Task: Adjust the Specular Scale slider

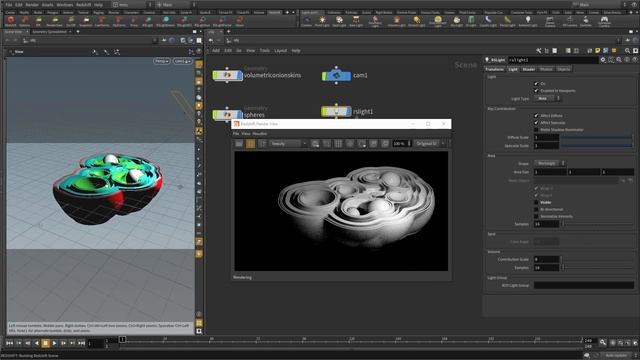Action: (x=597, y=145)
